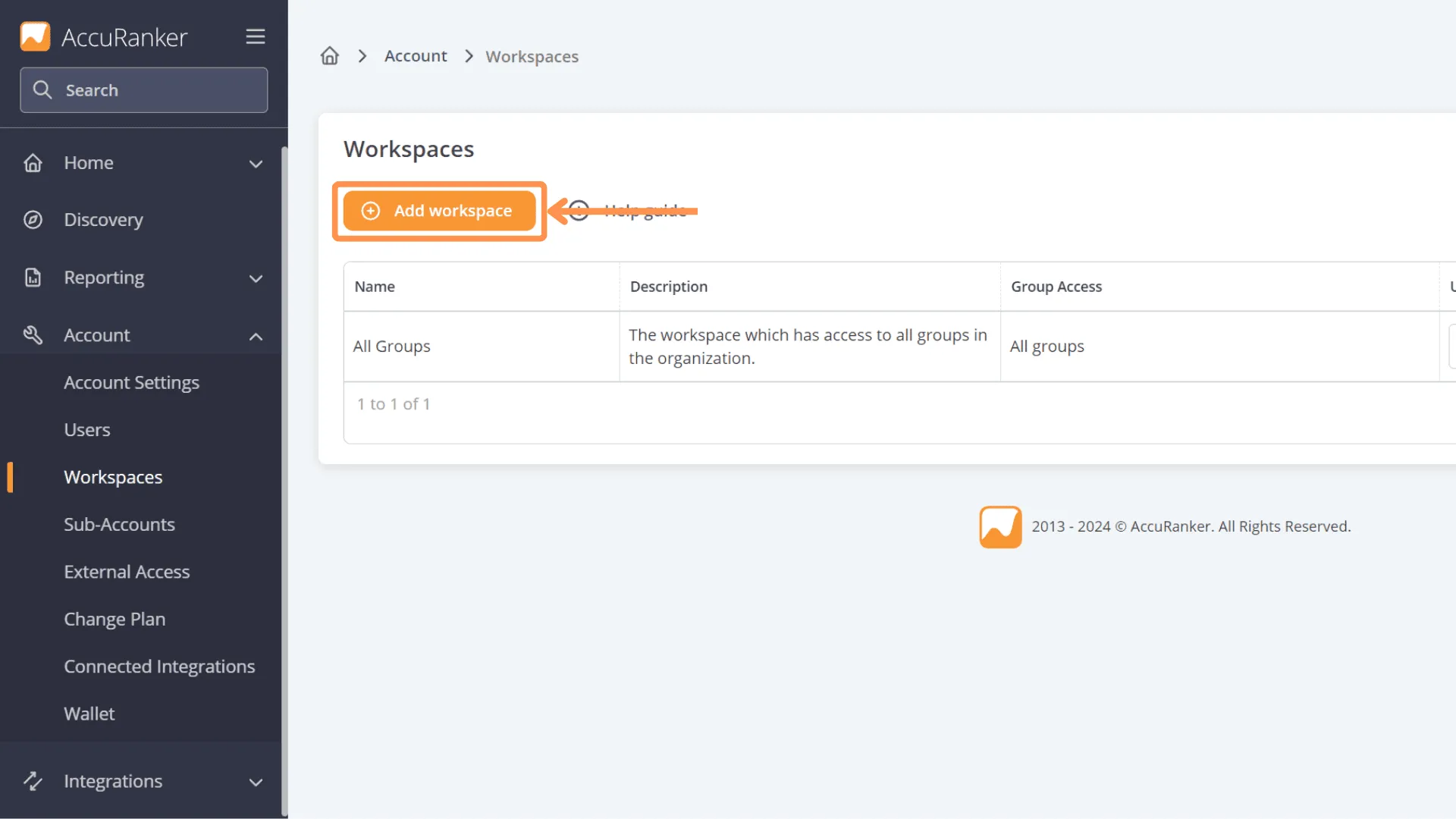Click the Integrations icon at bottom
Image resolution: width=1456 pixels, height=819 pixels.
[33, 780]
